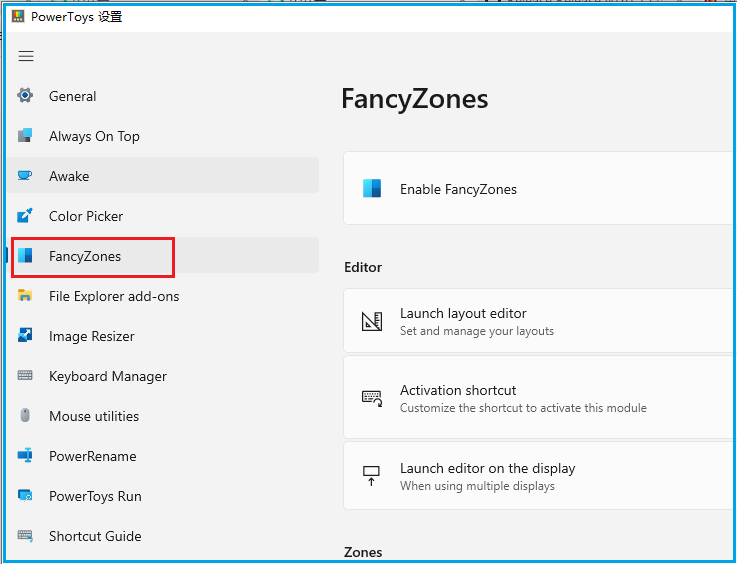Open the FancyZones sidebar item
The width and height of the screenshot is (737, 564).
pyautogui.click(x=85, y=256)
